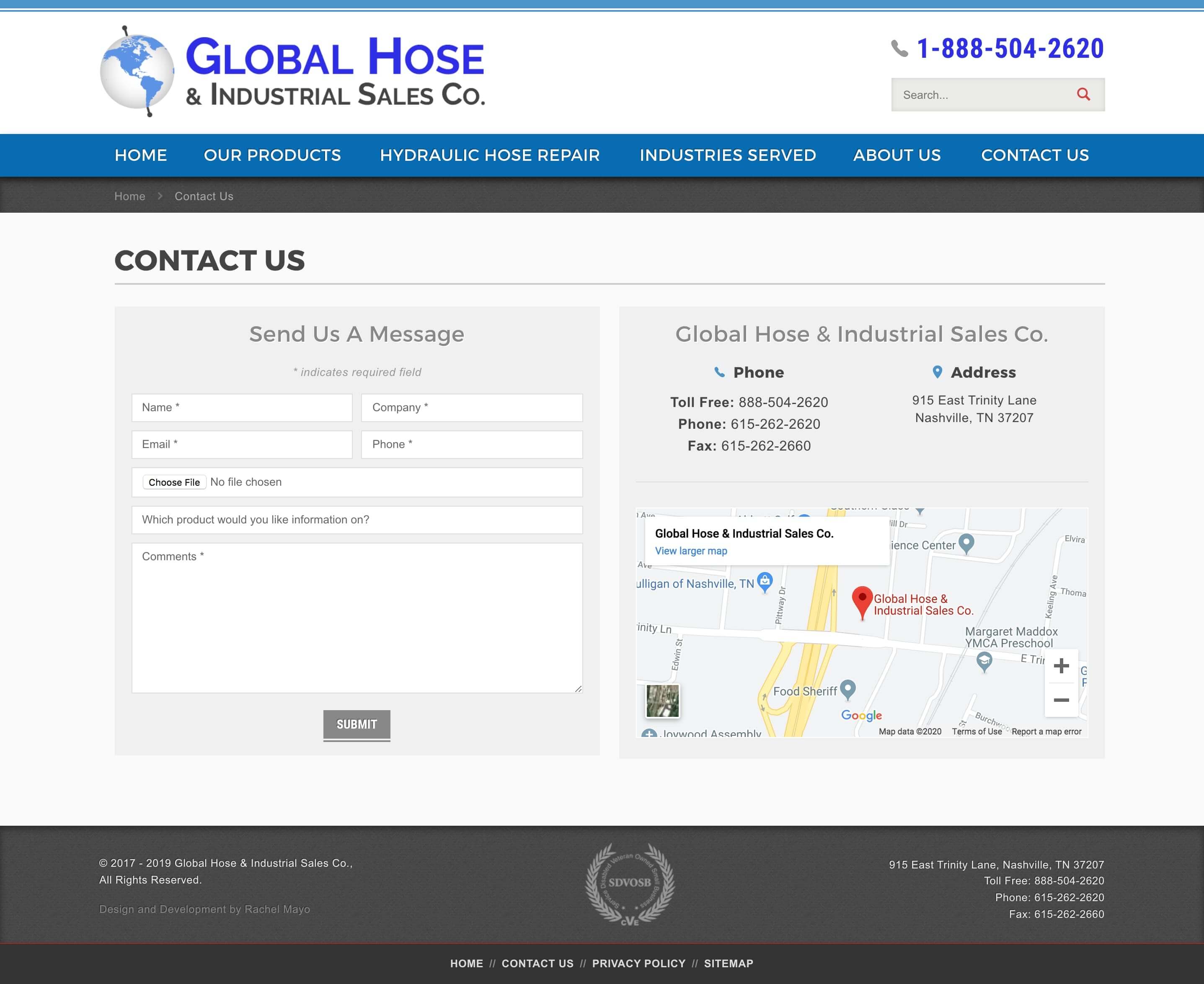Click the Food Sheriff map pin
1204x984 pixels.
pyautogui.click(x=847, y=690)
